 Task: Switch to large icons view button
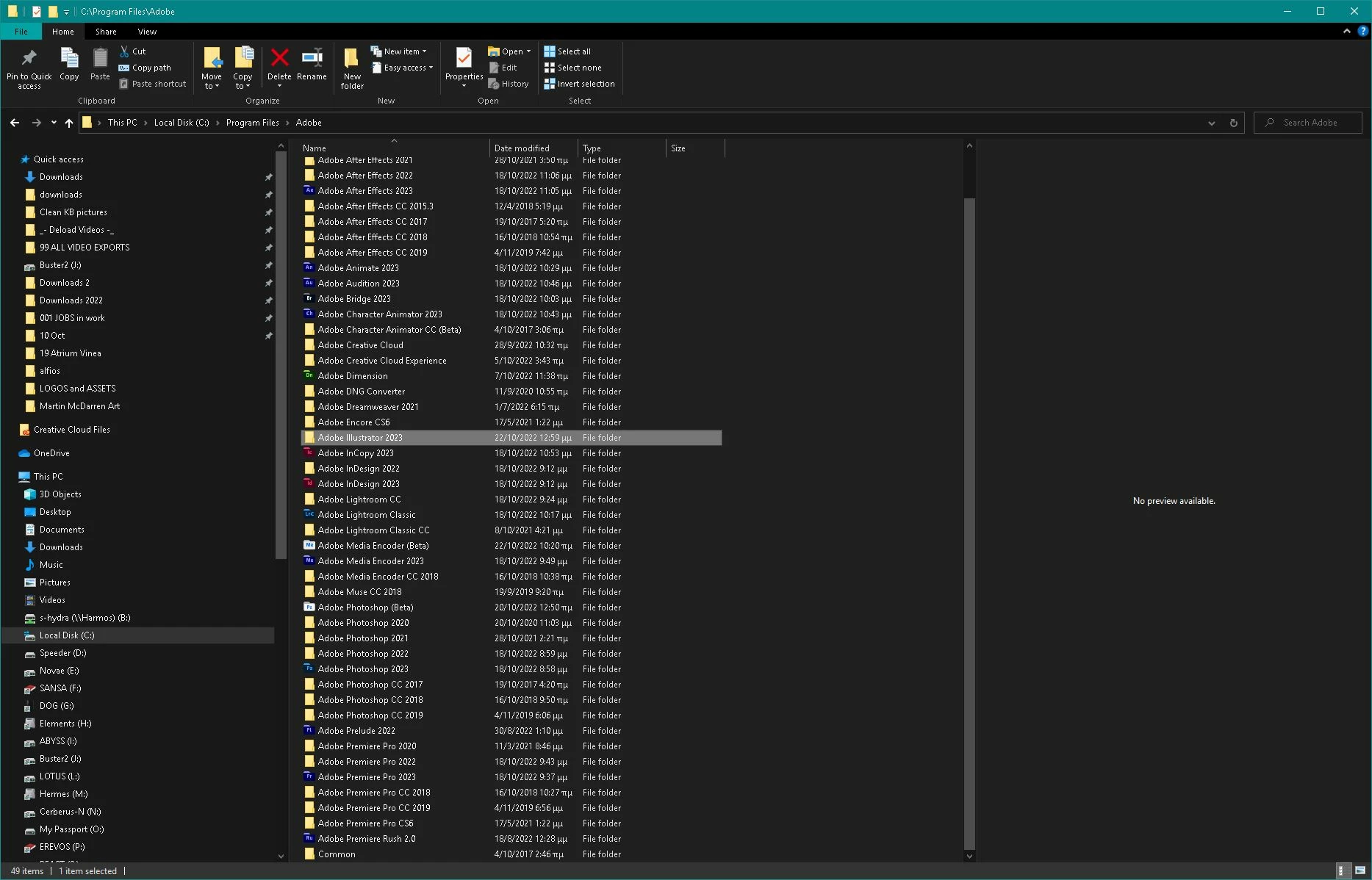pyautogui.click(x=1360, y=871)
